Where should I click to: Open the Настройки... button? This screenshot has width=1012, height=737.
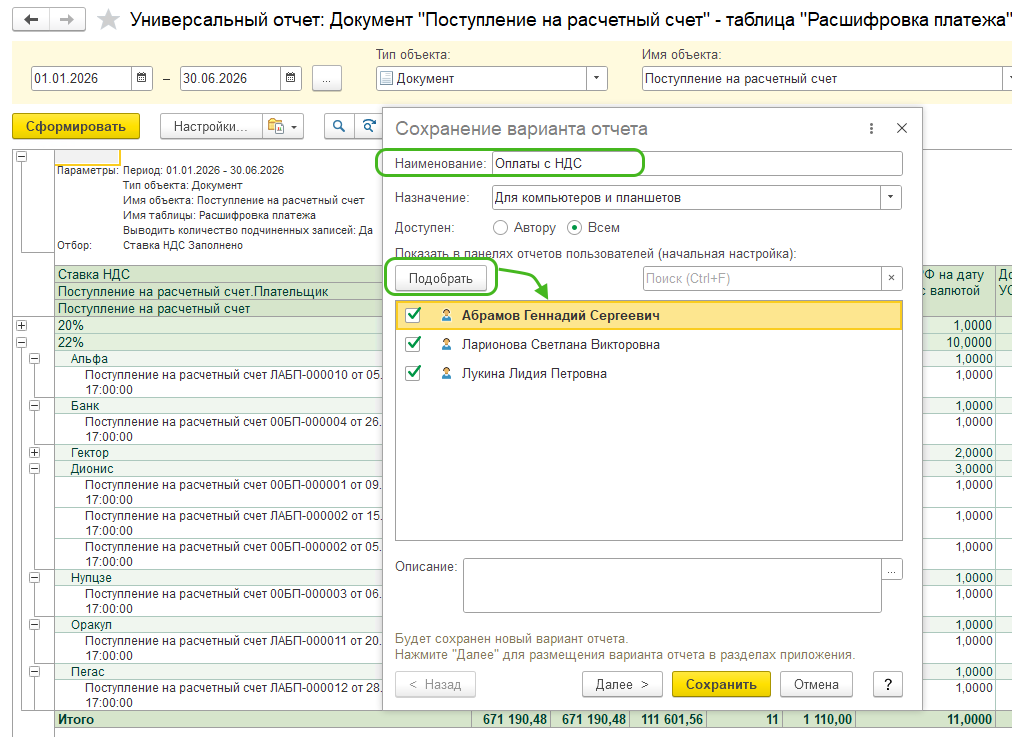point(210,126)
